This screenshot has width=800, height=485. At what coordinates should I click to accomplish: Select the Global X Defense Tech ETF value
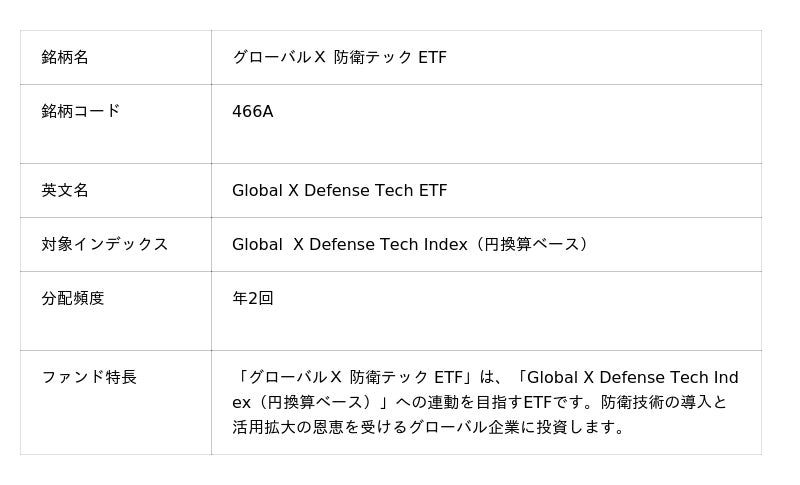pyautogui.click(x=339, y=190)
